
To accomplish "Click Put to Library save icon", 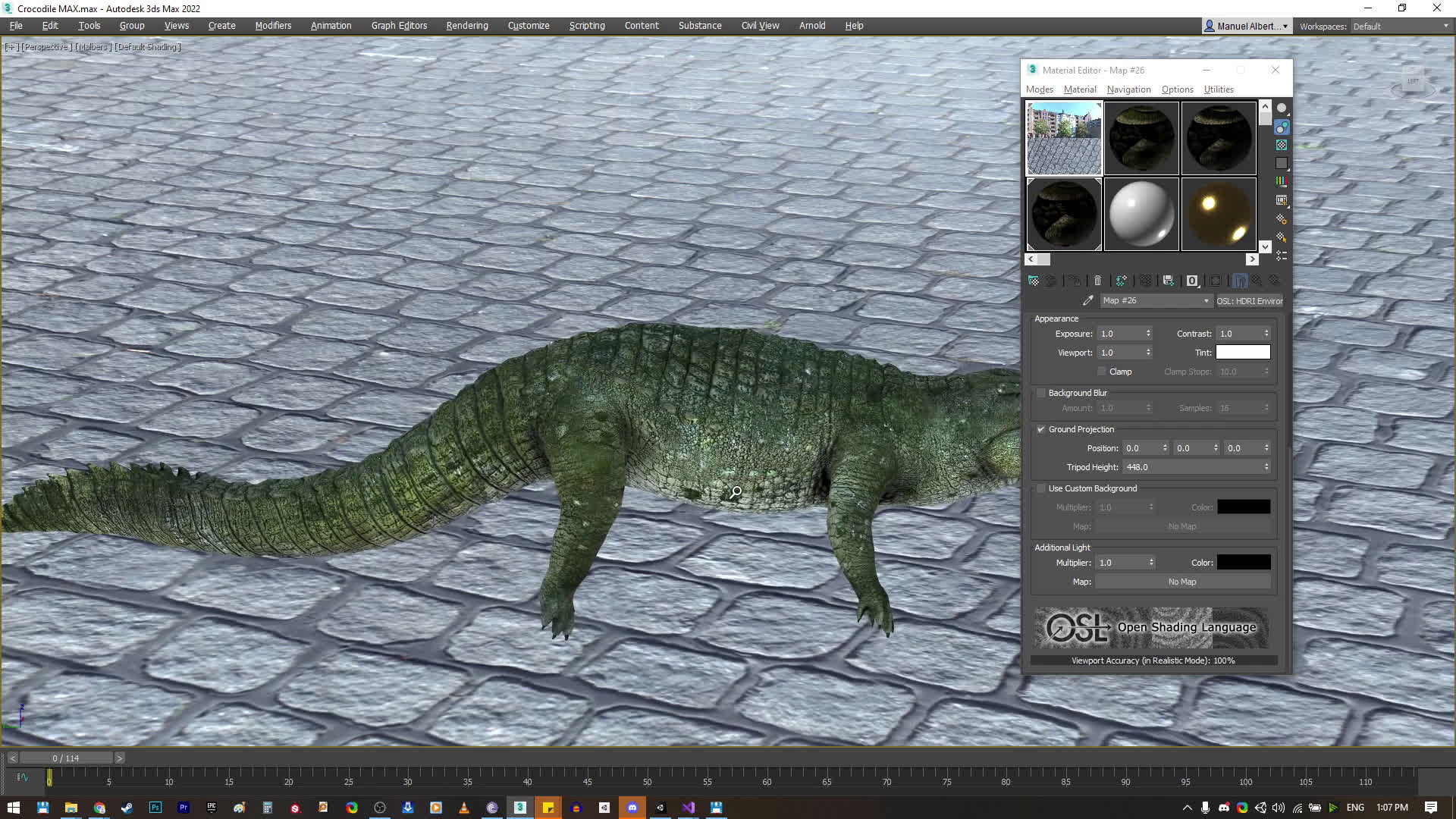I will 1168,281.
